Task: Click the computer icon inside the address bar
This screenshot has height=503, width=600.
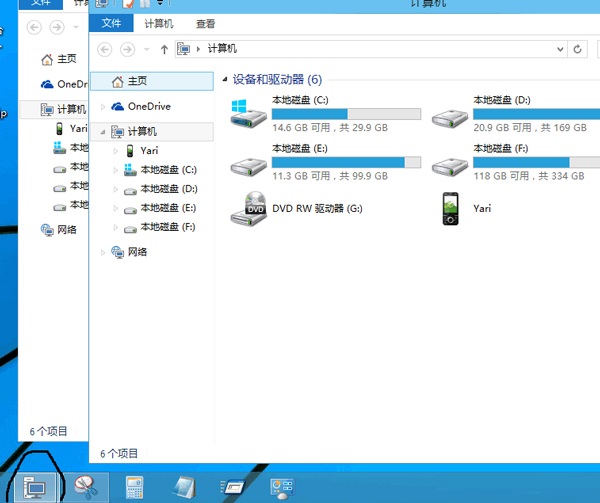Action: click(184, 49)
